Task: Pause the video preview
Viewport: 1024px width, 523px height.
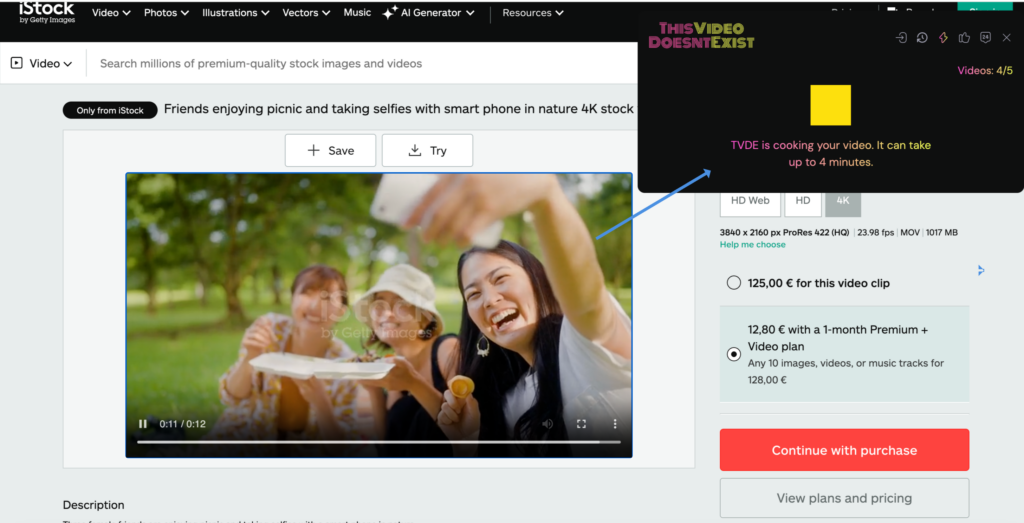Action: point(142,424)
